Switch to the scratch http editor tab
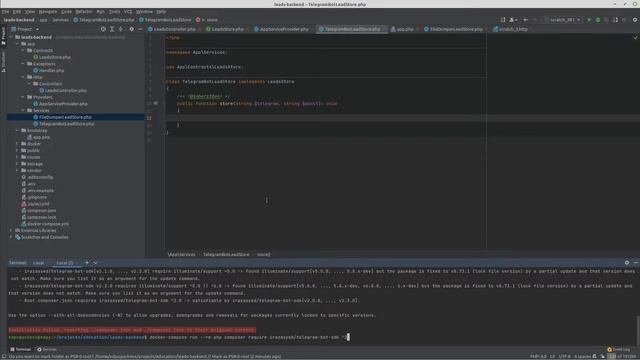The height and width of the screenshot is (360, 640). [512, 29]
